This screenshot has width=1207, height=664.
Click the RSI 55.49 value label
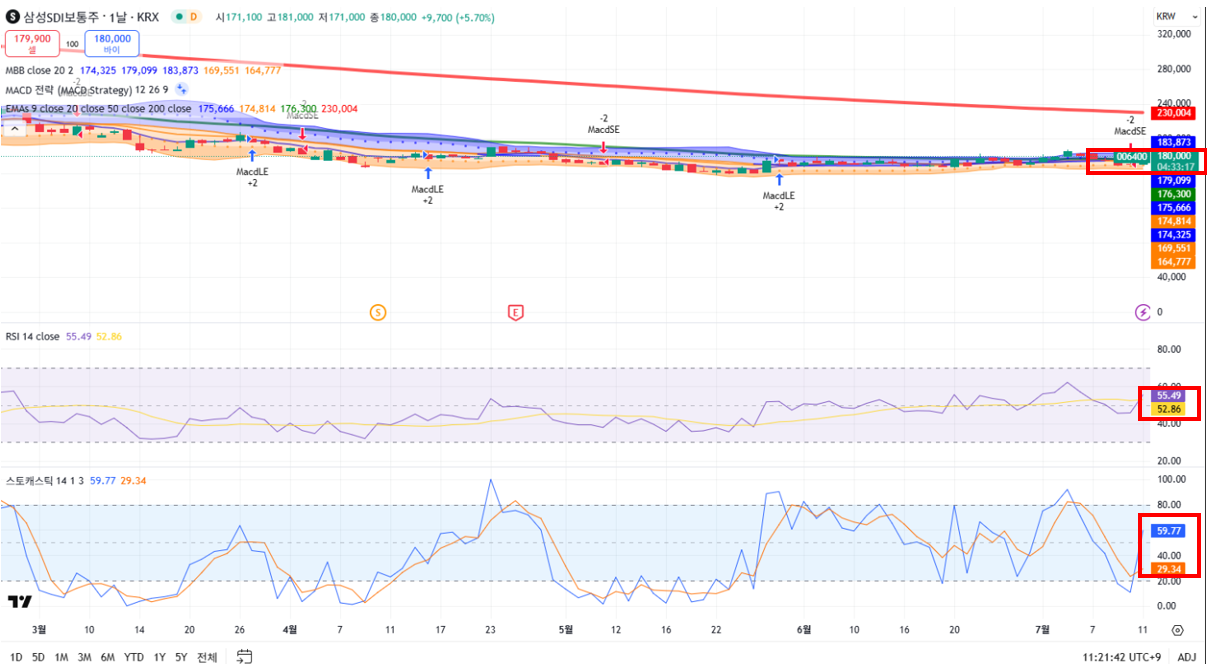click(x=1168, y=396)
